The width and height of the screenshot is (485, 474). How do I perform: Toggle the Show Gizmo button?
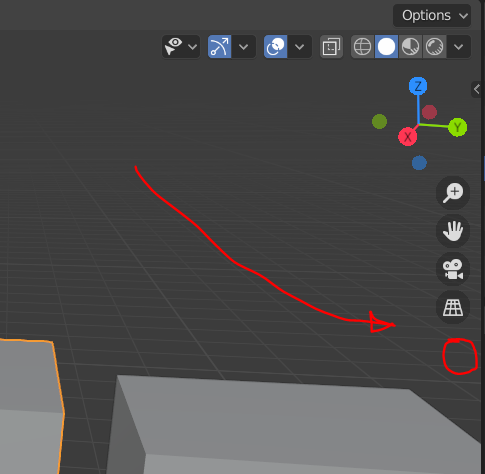point(219,47)
